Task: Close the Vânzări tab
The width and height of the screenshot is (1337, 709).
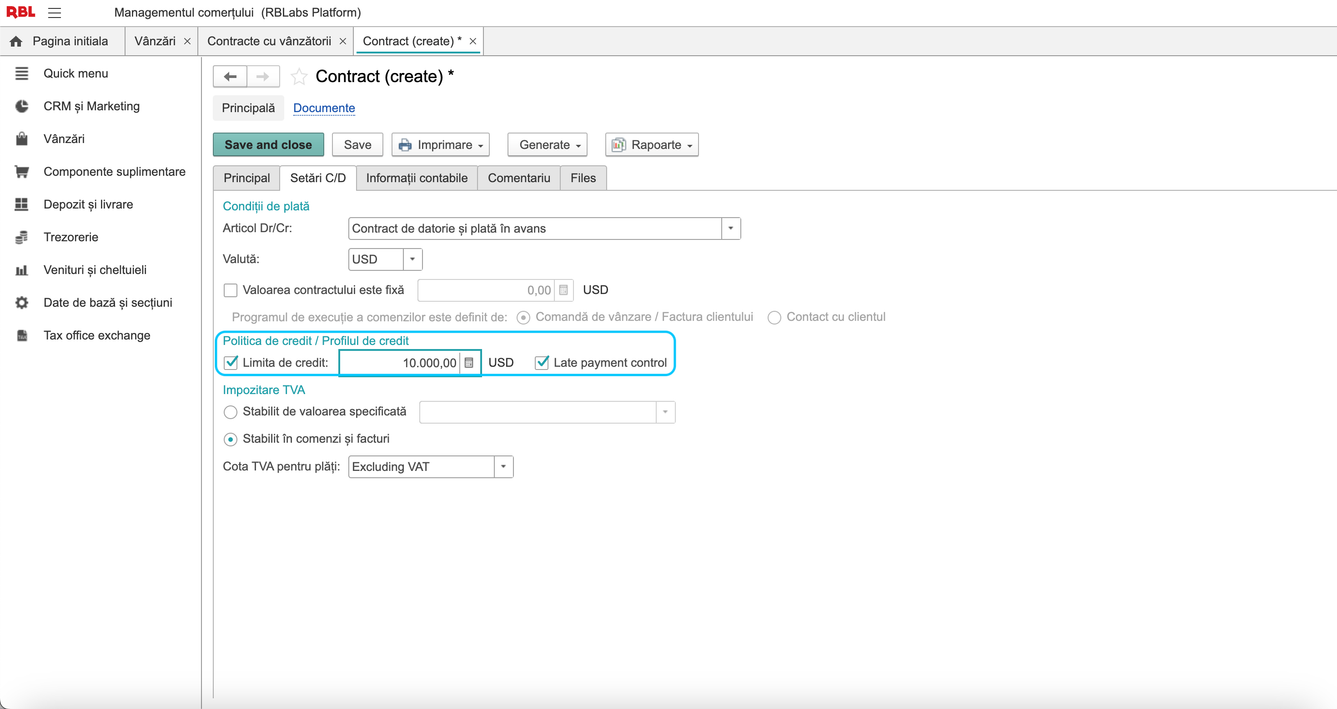Action: pos(187,42)
